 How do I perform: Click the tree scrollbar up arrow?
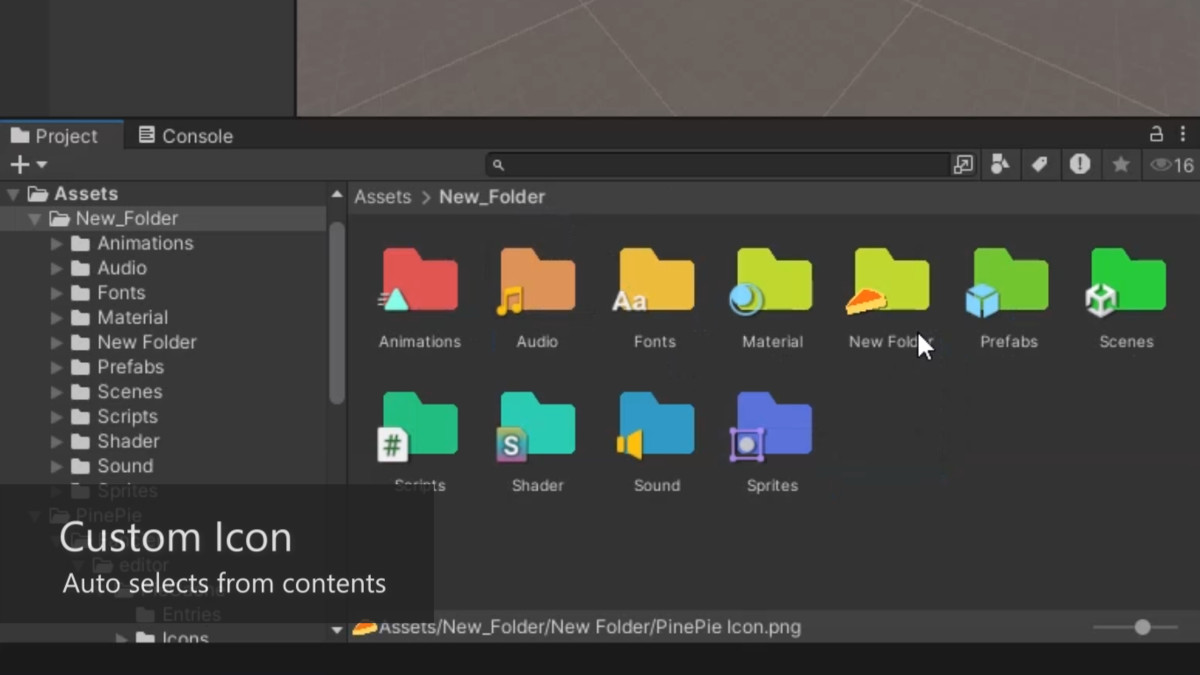337,194
